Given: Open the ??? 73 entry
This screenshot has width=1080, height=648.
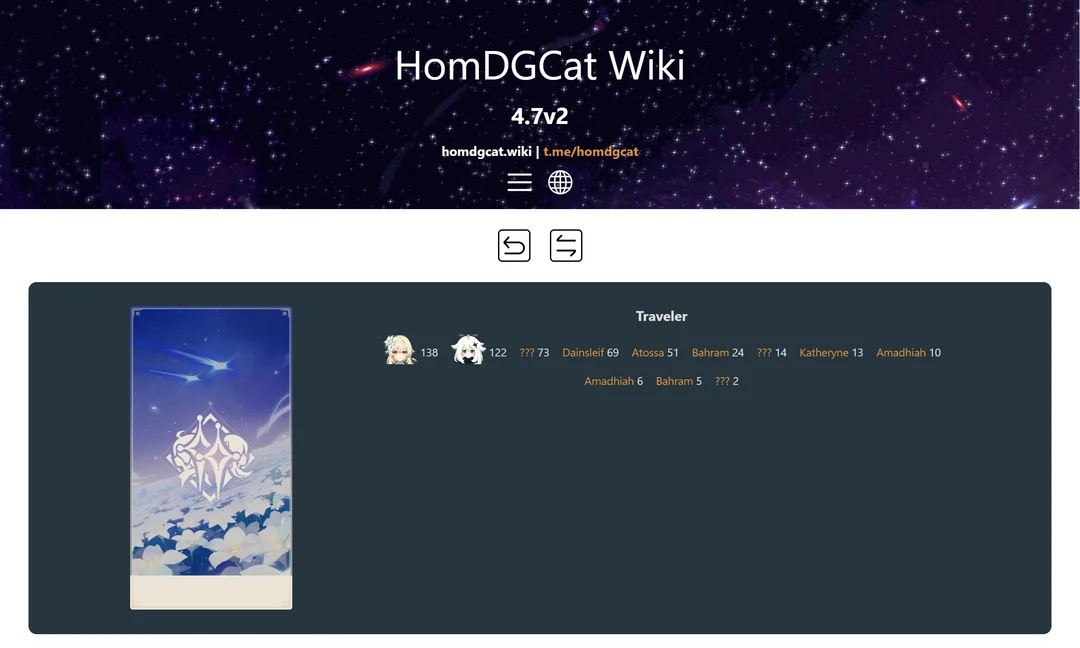Looking at the screenshot, I should [x=534, y=353].
